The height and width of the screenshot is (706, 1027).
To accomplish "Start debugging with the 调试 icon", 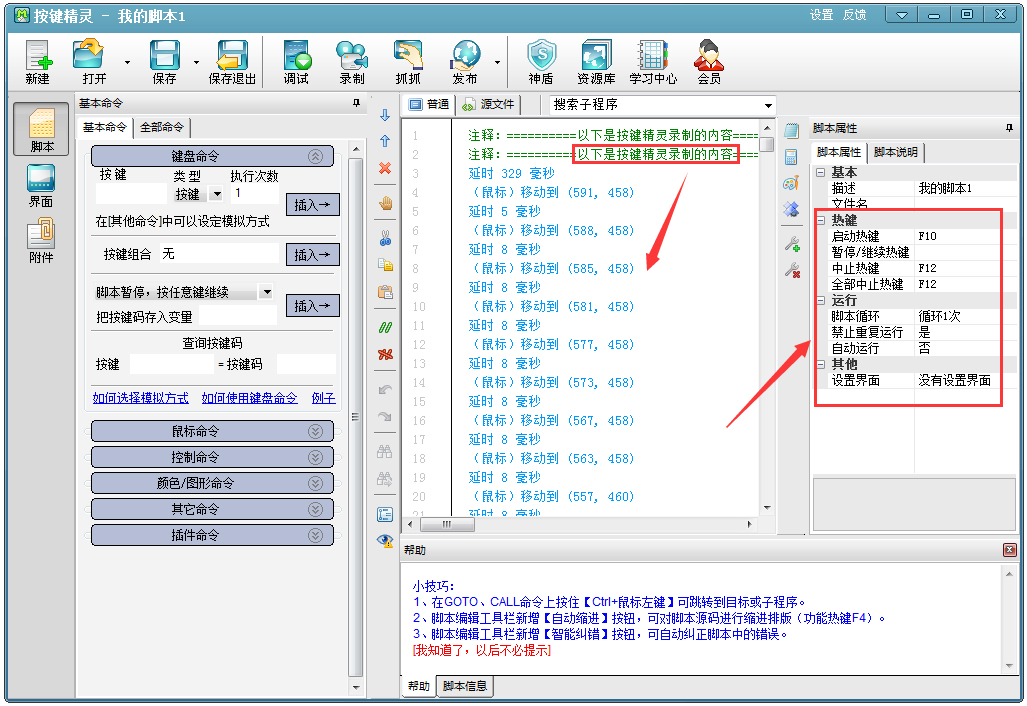I will (x=296, y=62).
